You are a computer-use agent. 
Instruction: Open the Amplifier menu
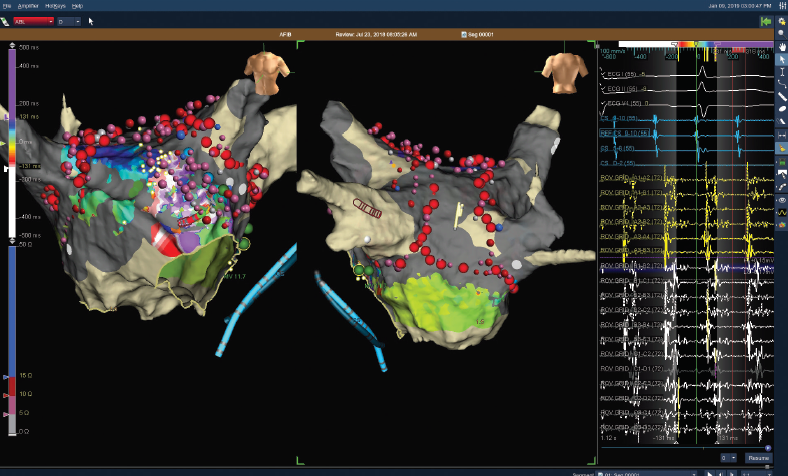point(28,6)
